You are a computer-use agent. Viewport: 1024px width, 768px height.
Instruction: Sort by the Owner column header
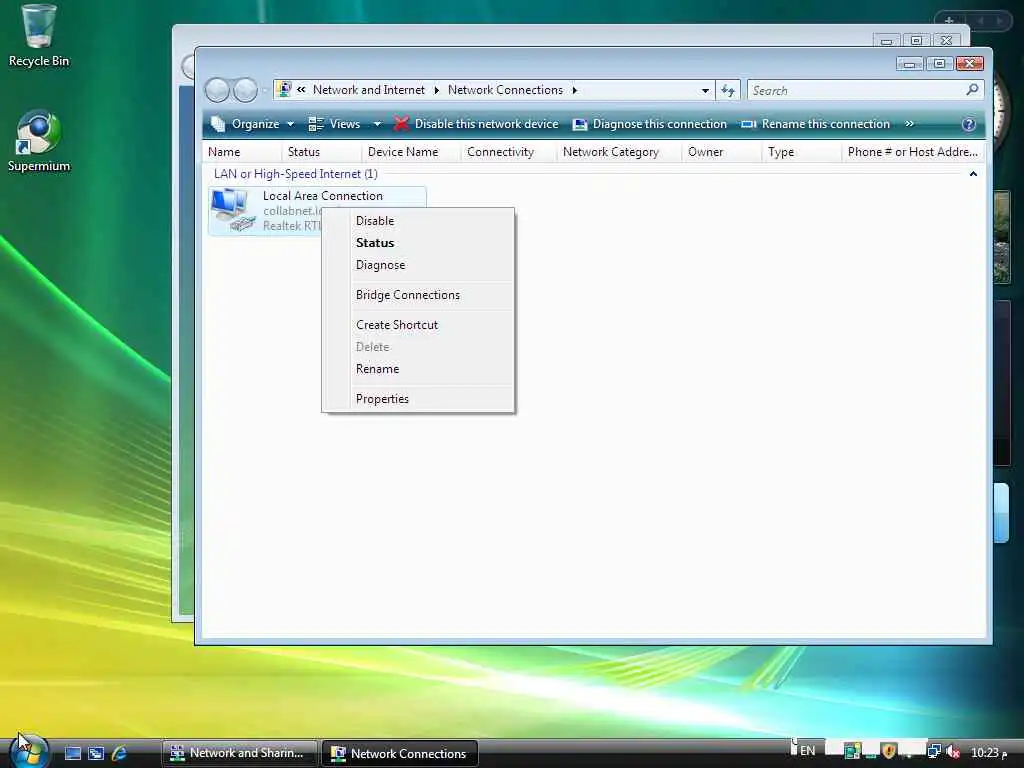(x=722, y=152)
